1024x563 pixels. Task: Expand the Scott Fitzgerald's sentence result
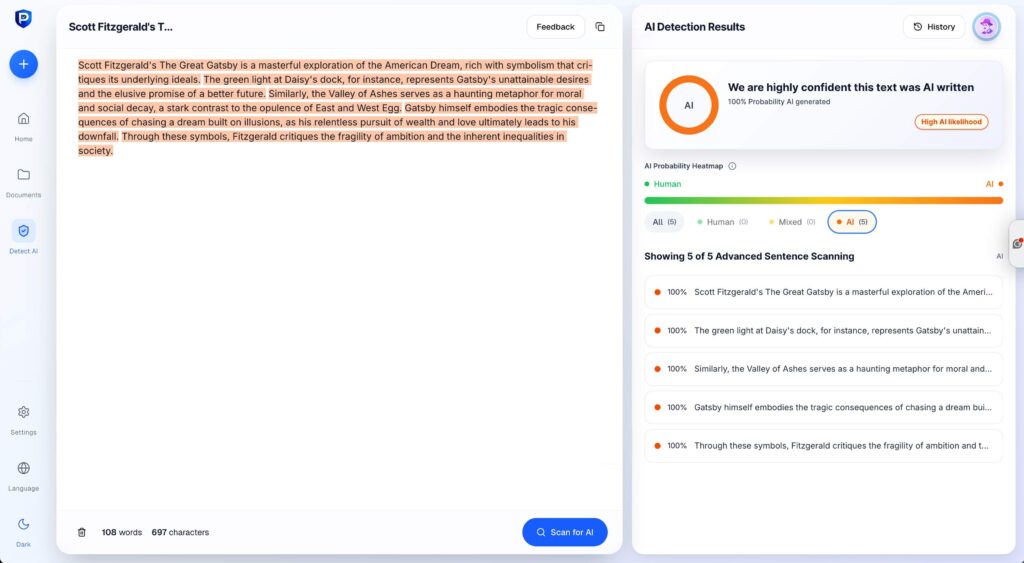[x=823, y=292]
